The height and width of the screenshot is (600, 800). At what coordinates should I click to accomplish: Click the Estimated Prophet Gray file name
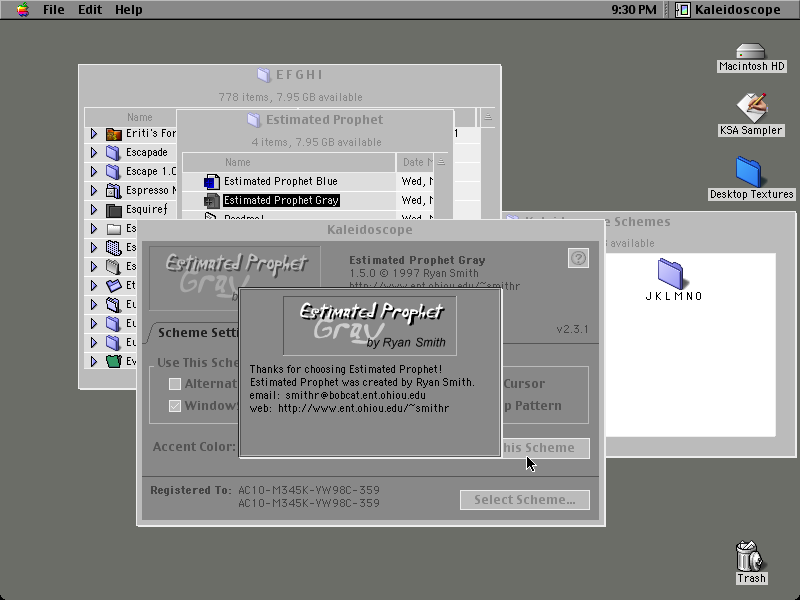[x=281, y=201]
